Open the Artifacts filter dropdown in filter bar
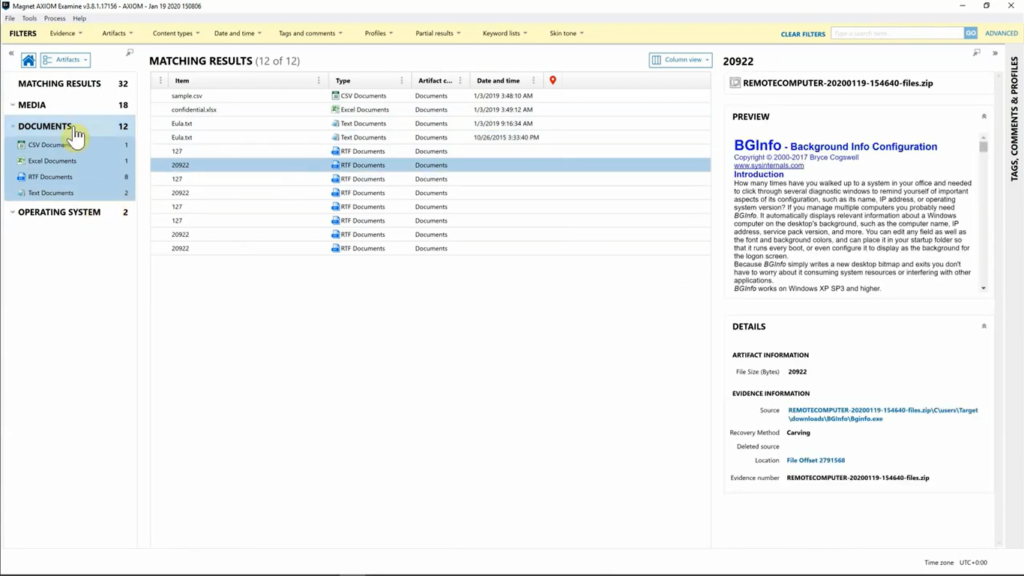The width and height of the screenshot is (1024, 576). (118, 33)
